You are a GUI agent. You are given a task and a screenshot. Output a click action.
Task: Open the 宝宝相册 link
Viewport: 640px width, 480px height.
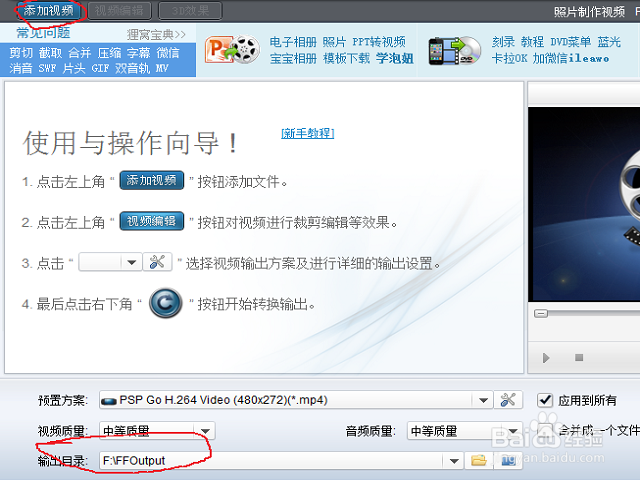coord(293,58)
